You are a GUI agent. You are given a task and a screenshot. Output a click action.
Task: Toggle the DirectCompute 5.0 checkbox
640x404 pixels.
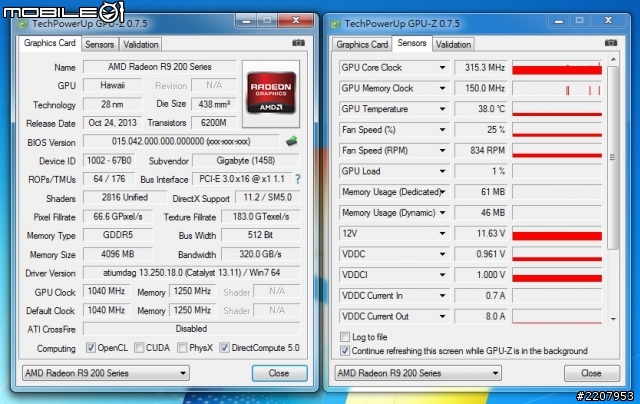click(224, 348)
